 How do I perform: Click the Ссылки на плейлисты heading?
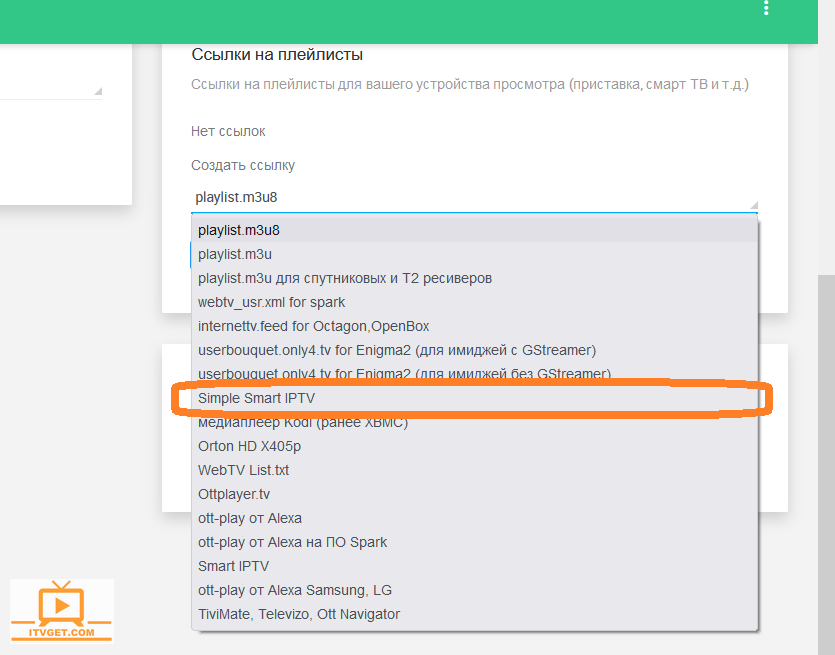[x=277, y=54]
